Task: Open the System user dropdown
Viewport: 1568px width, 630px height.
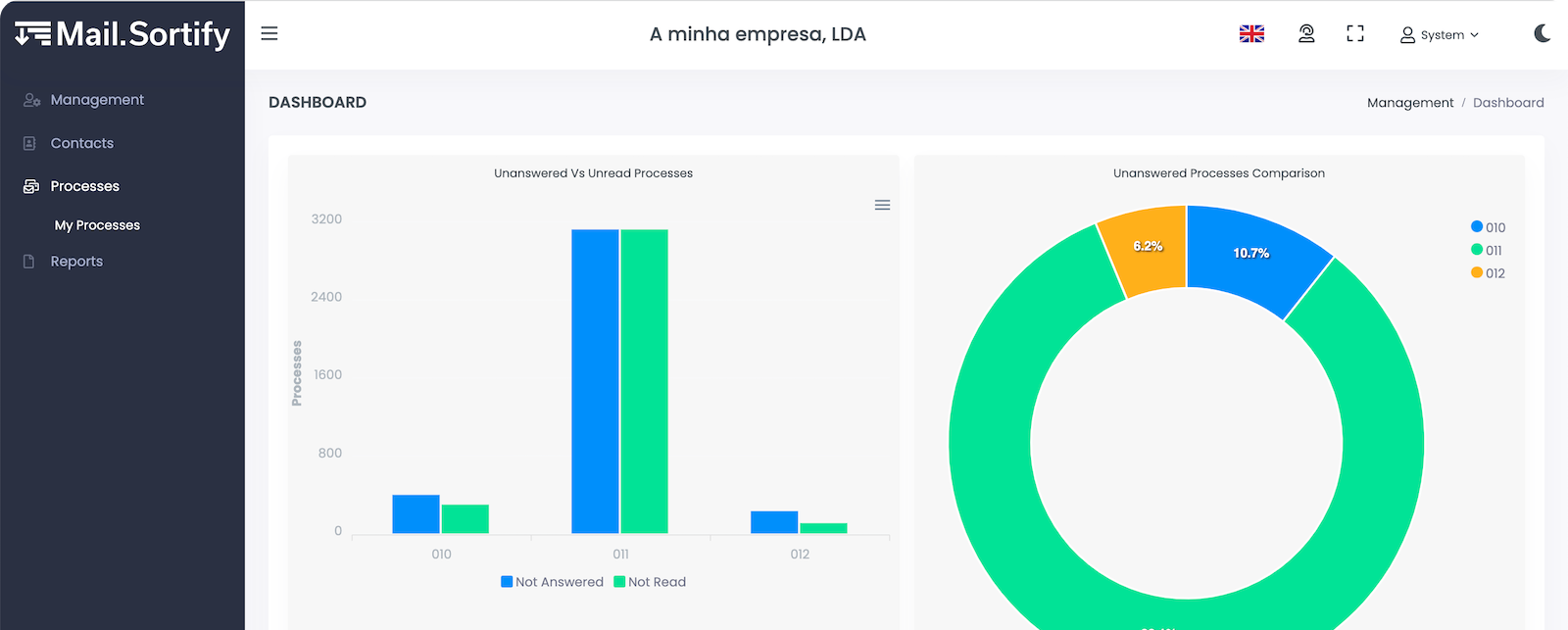Action: 1440,35
